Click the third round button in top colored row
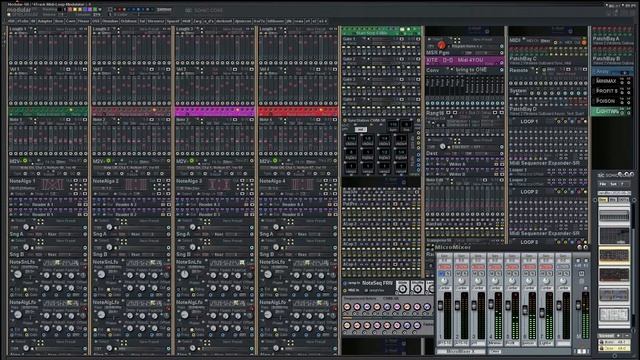Image resolution: width=640 pixels, height=360 pixels. tap(367, 307)
